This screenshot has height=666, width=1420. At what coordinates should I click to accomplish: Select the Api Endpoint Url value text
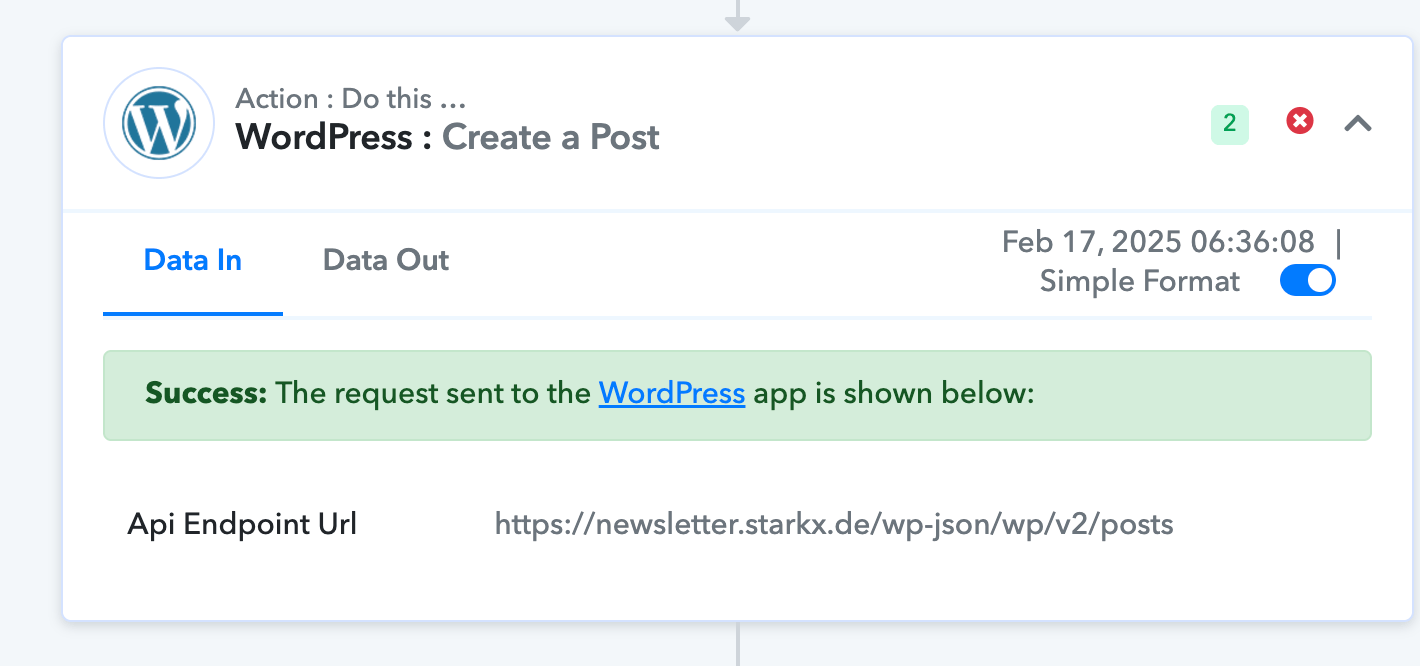[834, 524]
